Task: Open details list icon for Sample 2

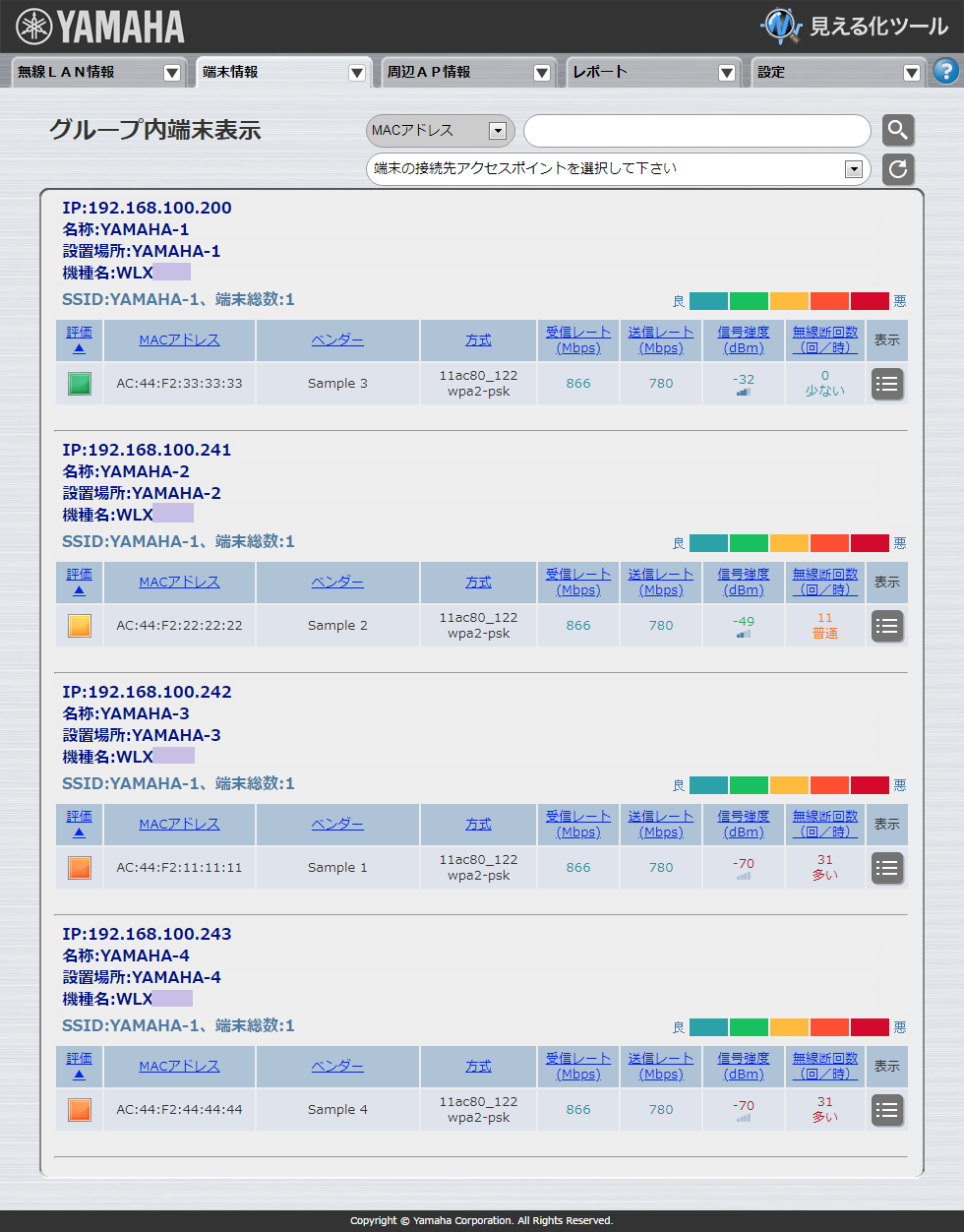Action: (x=886, y=626)
